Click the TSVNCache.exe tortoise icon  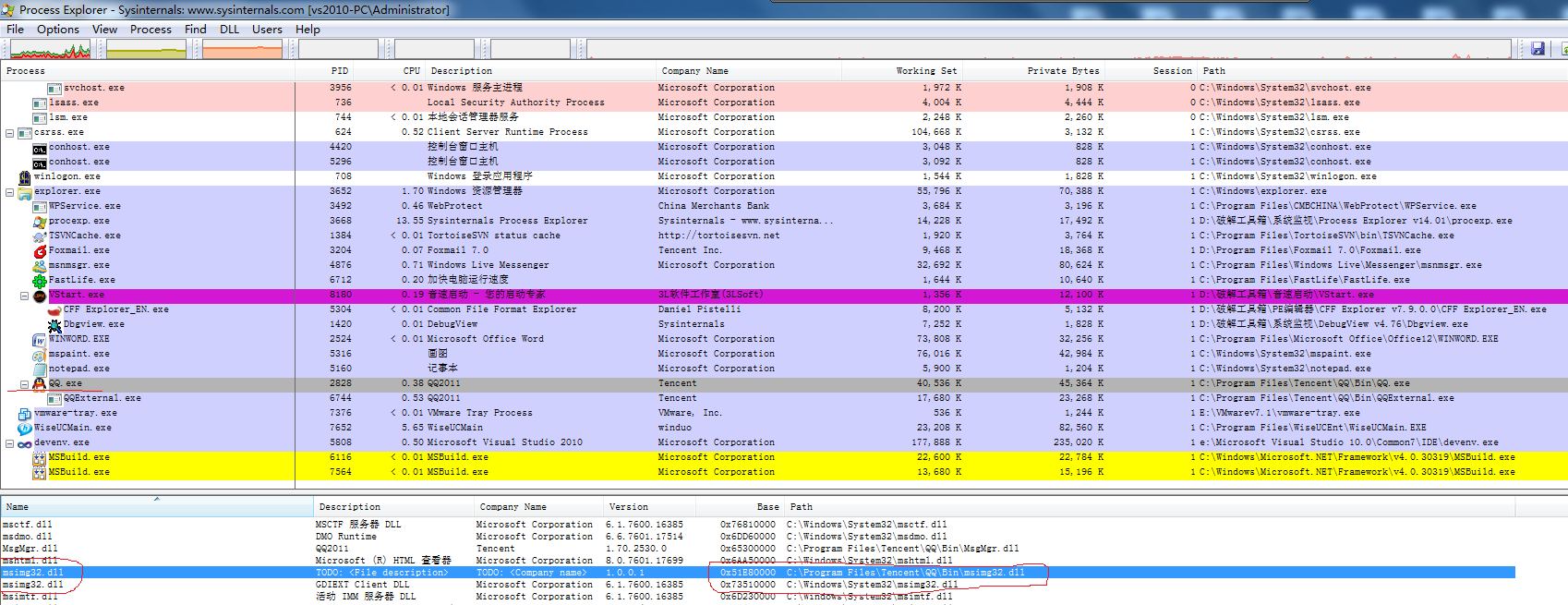click(40, 236)
